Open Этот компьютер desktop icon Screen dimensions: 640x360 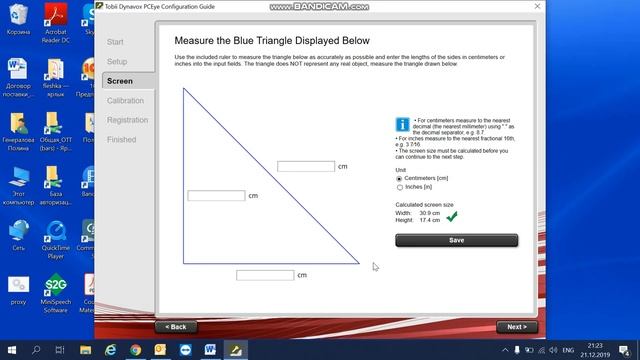pyautogui.click(x=18, y=185)
